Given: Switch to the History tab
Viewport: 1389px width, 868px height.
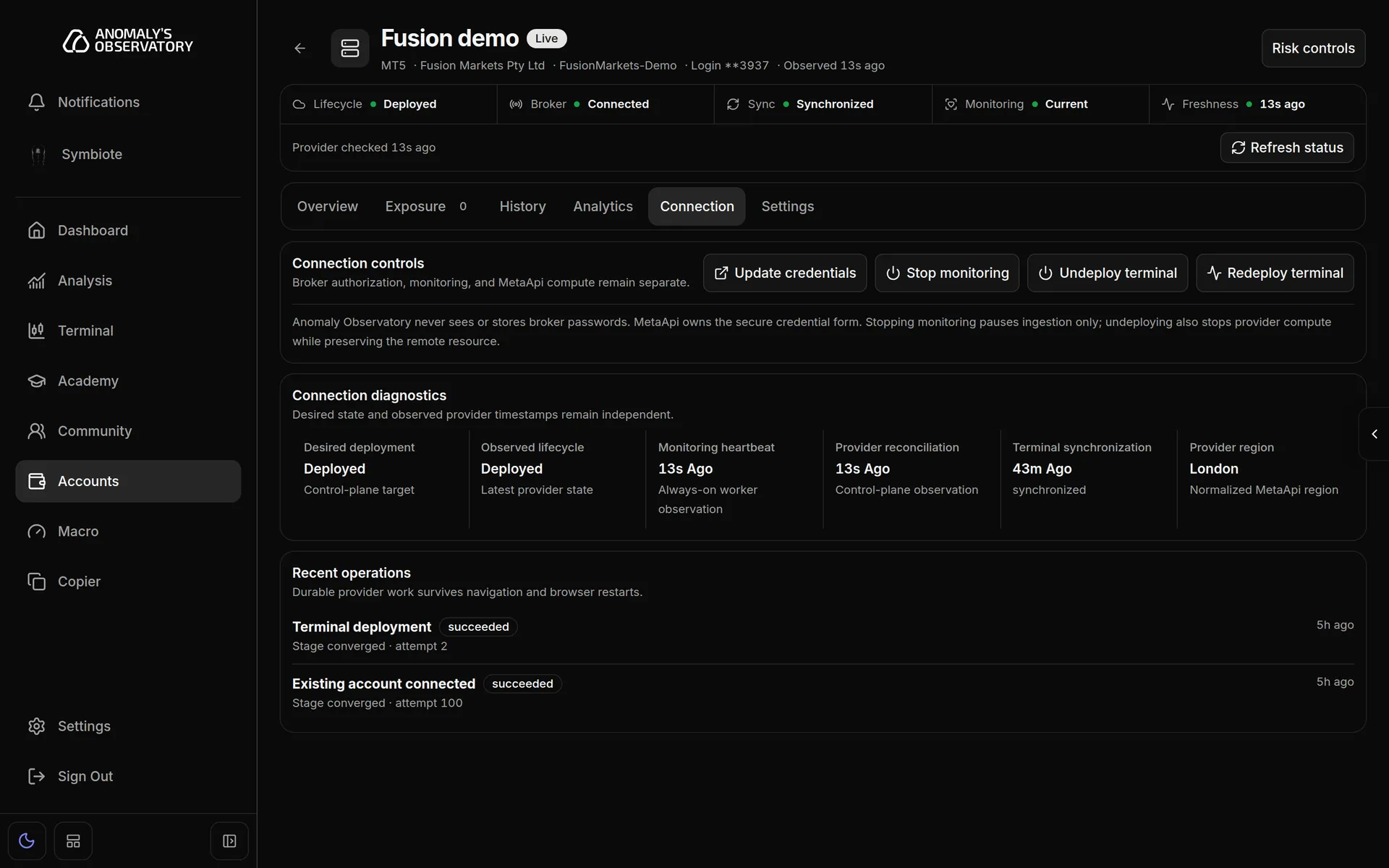Looking at the screenshot, I should pyautogui.click(x=522, y=207).
